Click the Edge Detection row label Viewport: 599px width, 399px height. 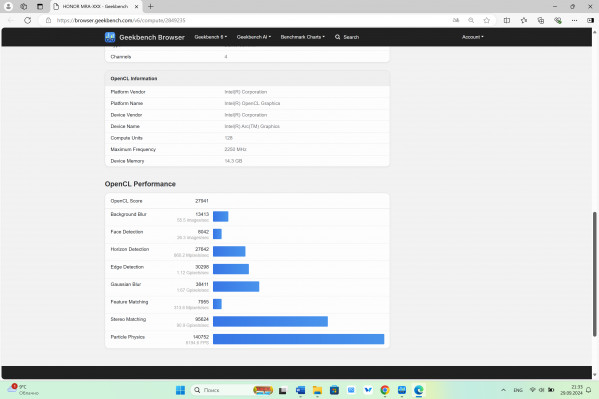127,267
